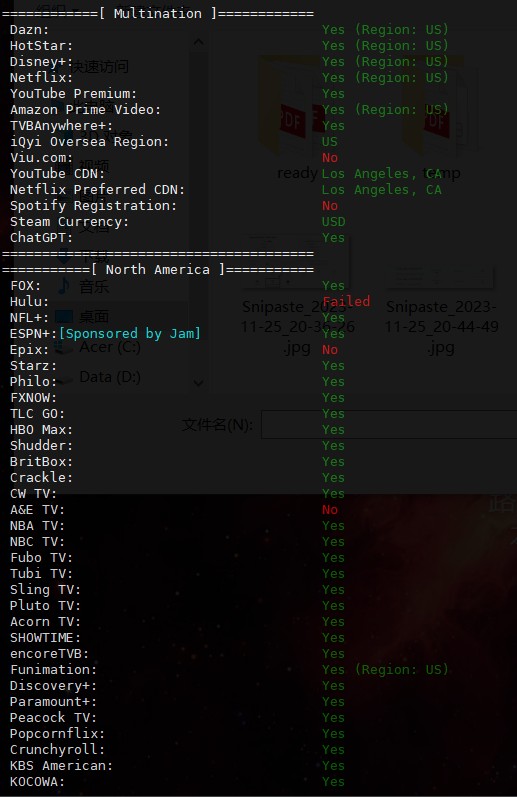Click the 'Discovery+:' label
Image resolution: width=517 pixels, height=797 pixels.
(53, 686)
